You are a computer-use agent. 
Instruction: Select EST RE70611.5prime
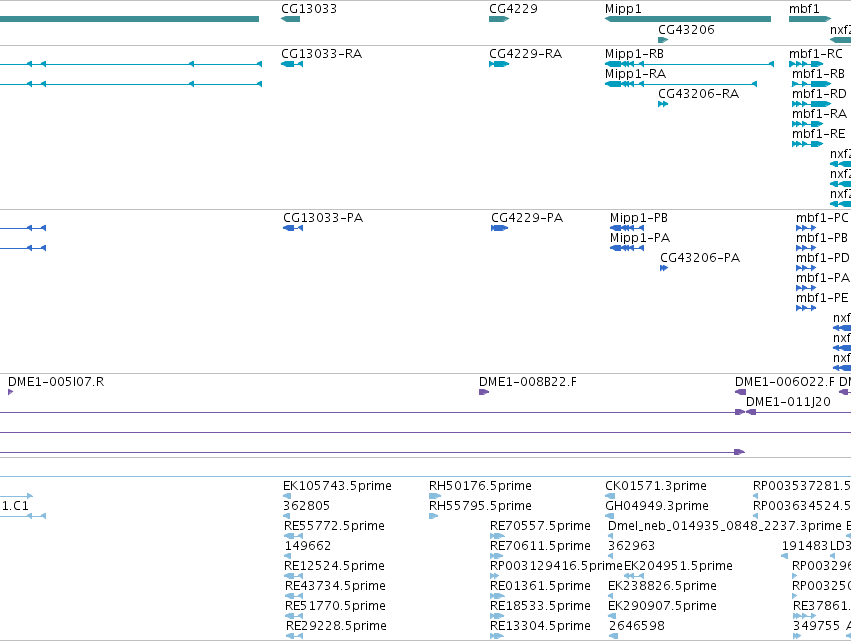[x=540, y=546]
